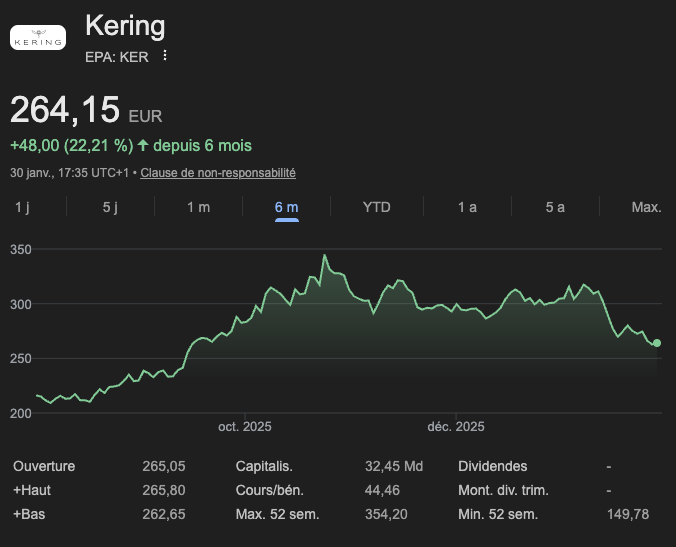Click the Min. 52 sem. value 149,78
676x547 pixels.
628,514
